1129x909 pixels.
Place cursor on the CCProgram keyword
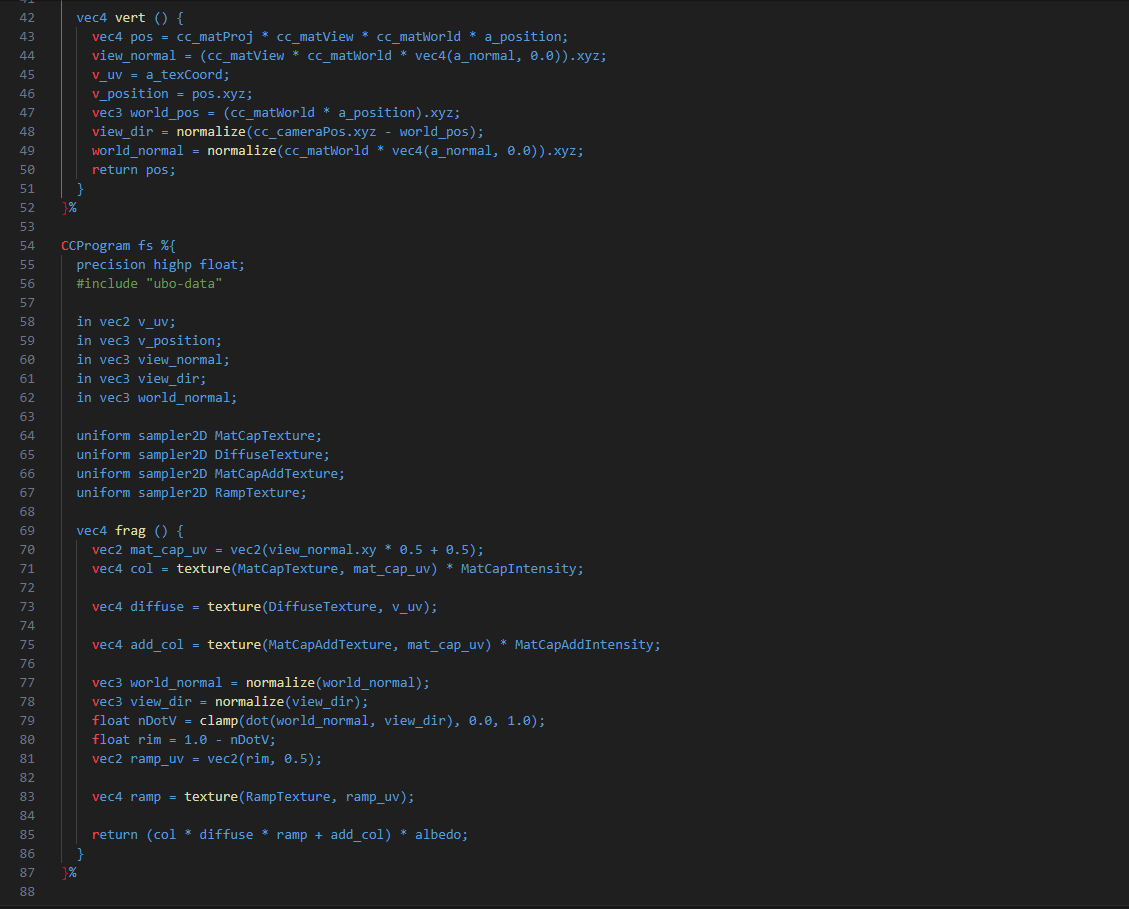(x=95, y=246)
